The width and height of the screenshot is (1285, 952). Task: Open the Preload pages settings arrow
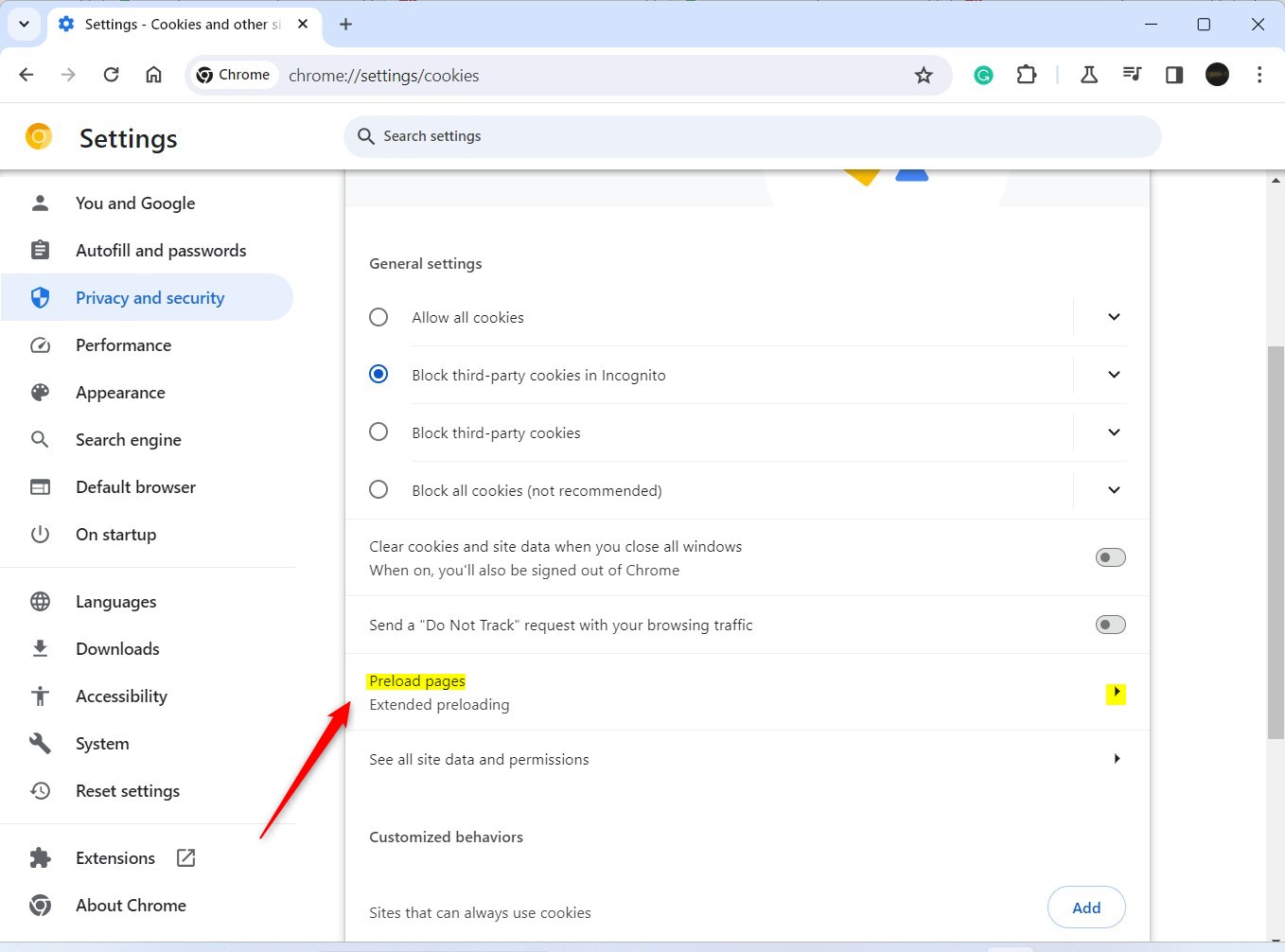click(1117, 693)
